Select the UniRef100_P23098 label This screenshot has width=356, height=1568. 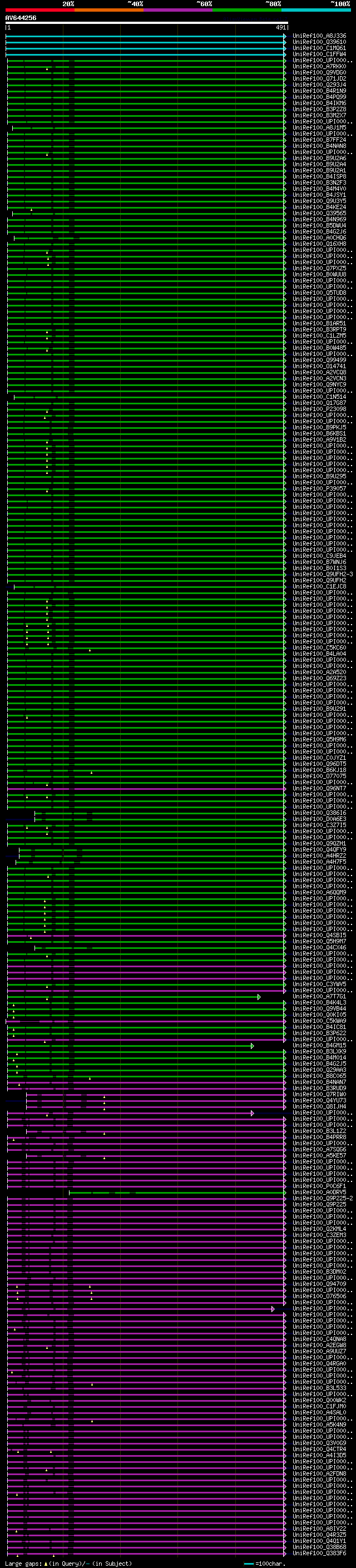(x=319, y=409)
